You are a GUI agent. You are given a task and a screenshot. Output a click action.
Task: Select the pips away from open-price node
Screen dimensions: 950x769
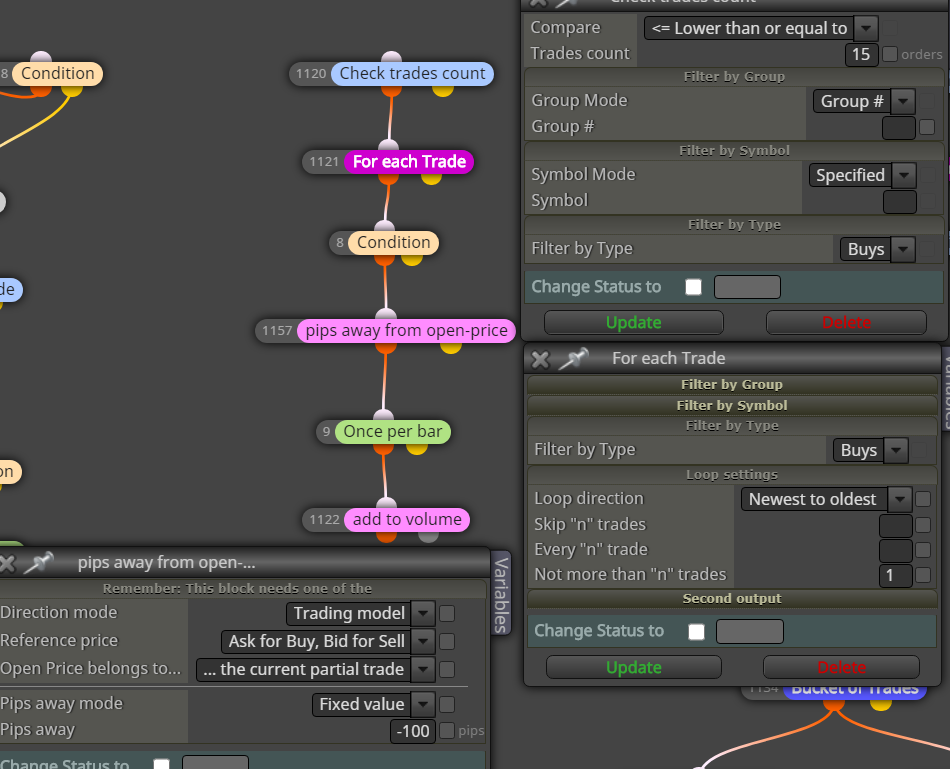407,330
